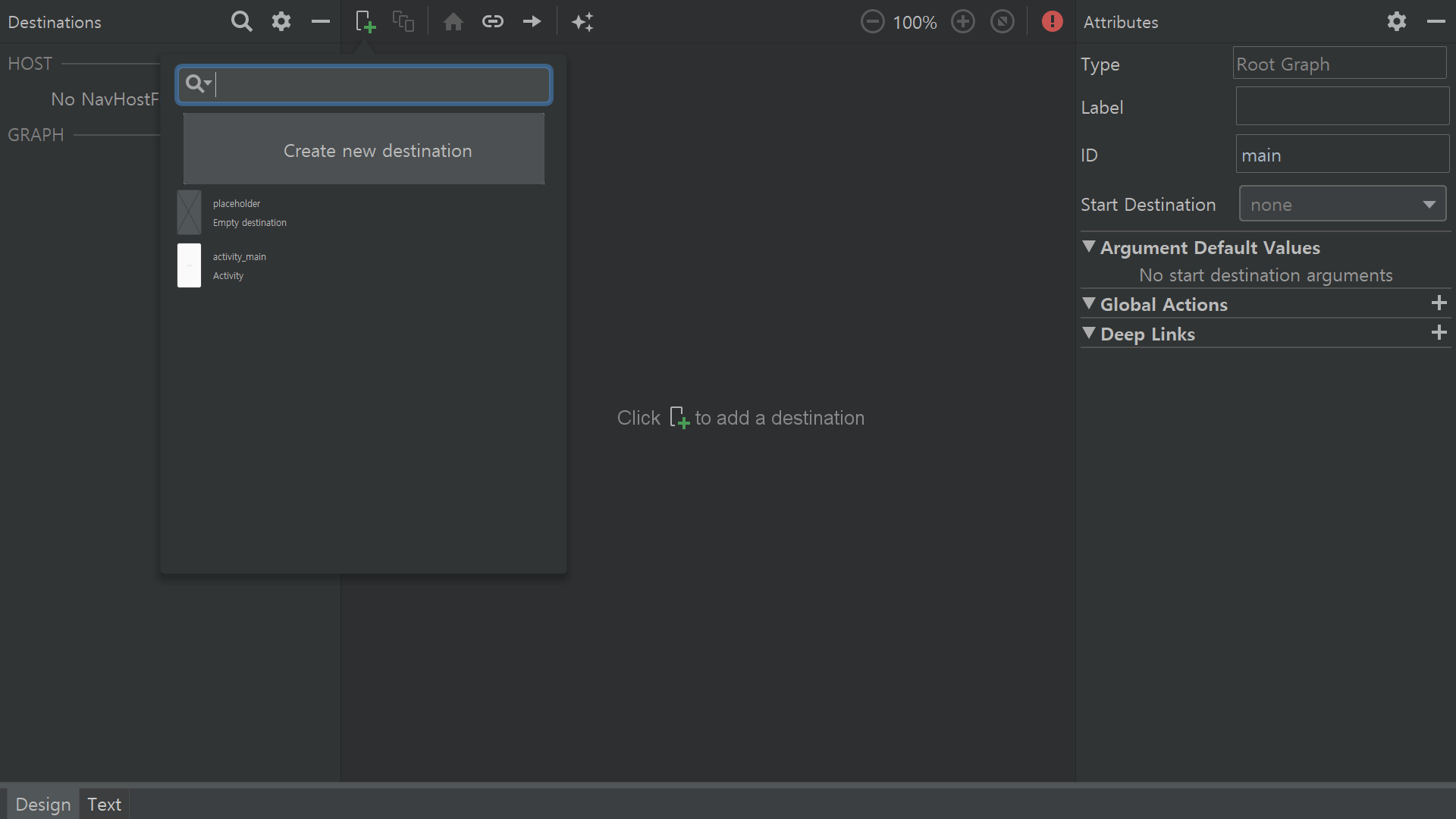Add a new Global Action

[x=1439, y=304]
